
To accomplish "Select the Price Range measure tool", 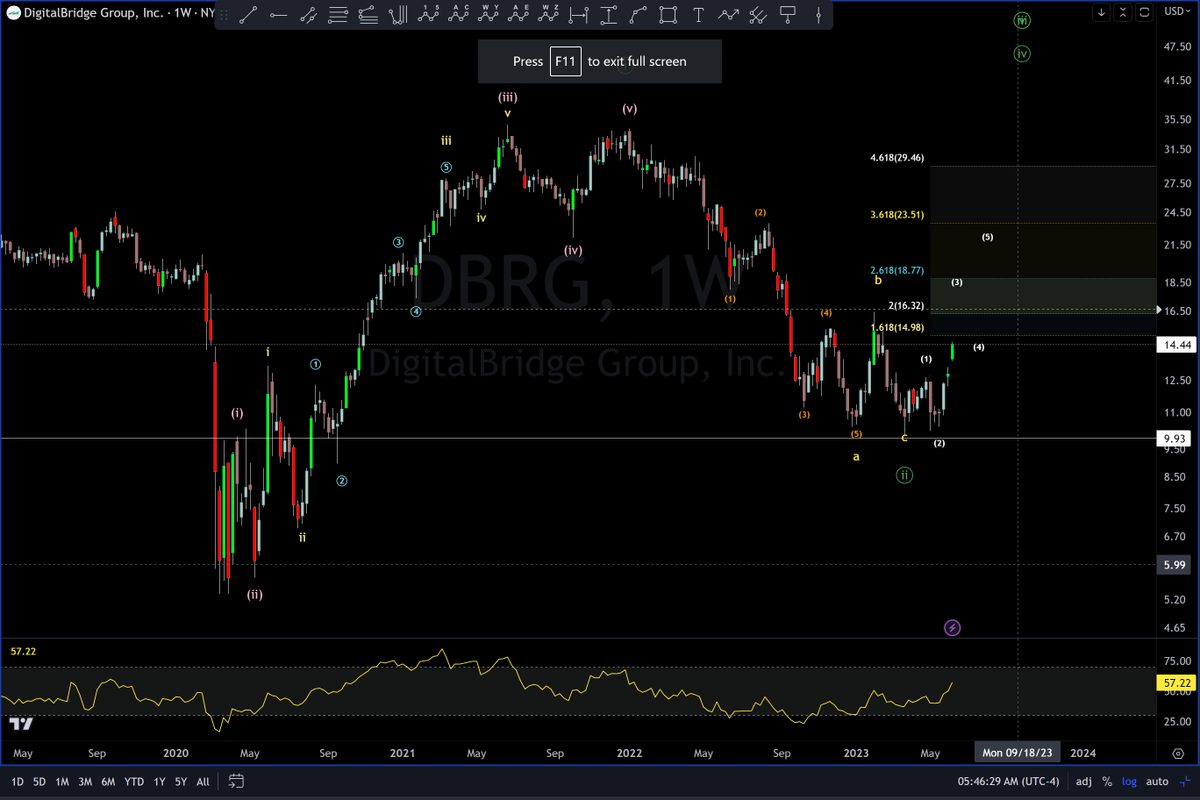I will click(608, 14).
